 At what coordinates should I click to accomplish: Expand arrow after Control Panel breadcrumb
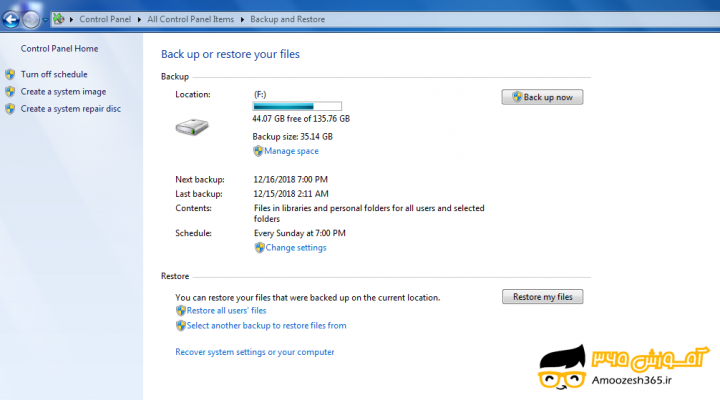click(139, 19)
